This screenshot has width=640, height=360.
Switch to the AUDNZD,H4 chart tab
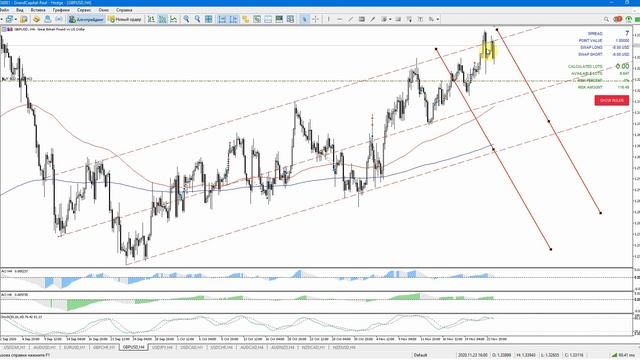tap(282, 347)
